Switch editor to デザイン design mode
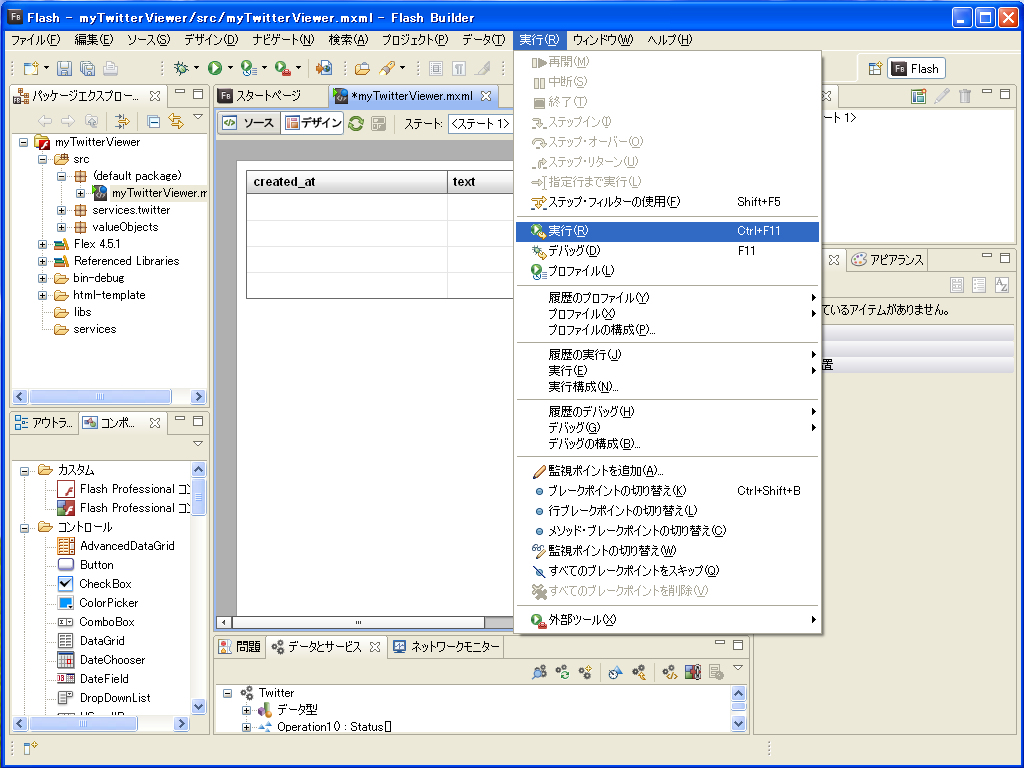The height and width of the screenshot is (768, 1024). tap(313, 123)
